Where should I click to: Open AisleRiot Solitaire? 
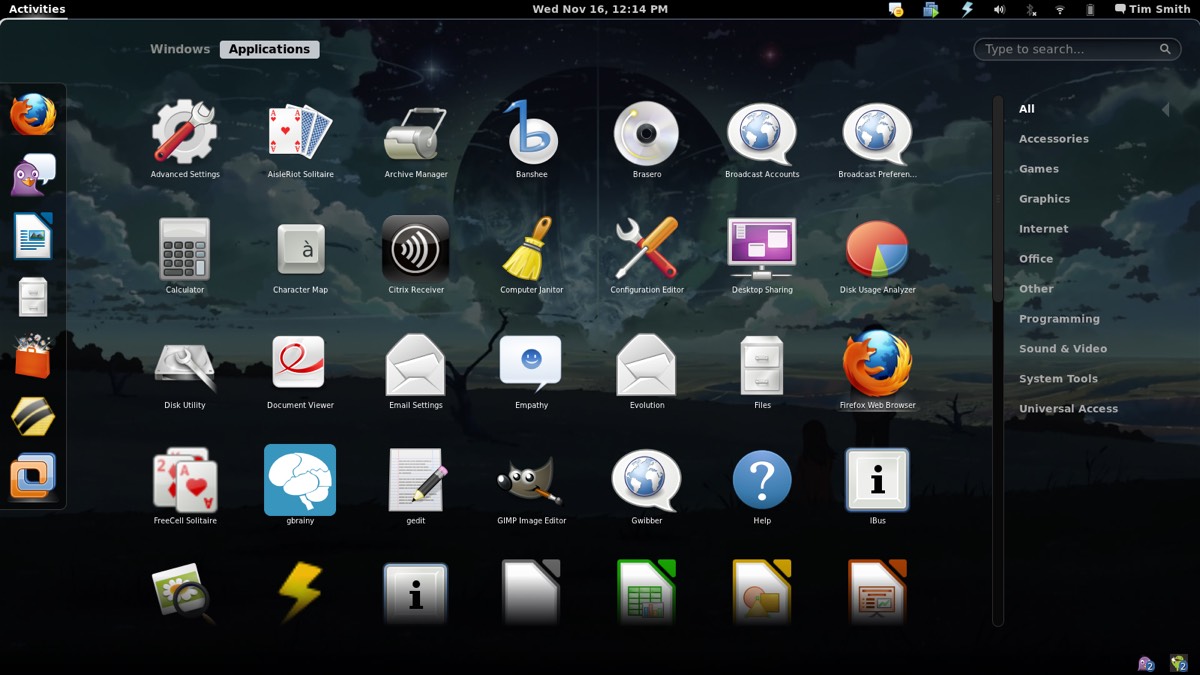[300, 135]
